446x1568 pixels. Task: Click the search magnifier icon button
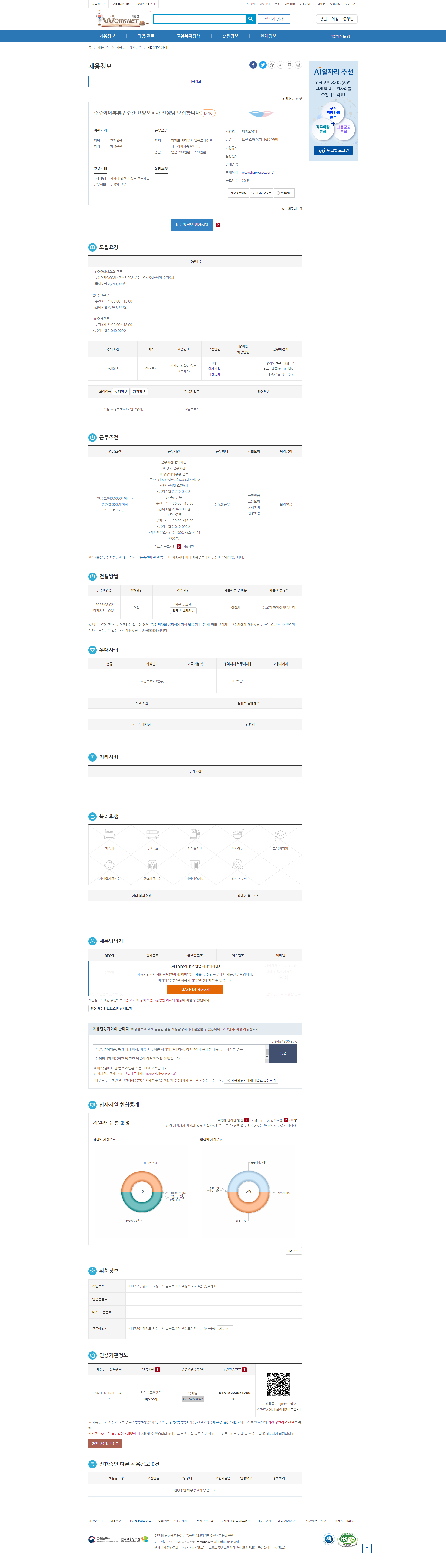point(250,19)
